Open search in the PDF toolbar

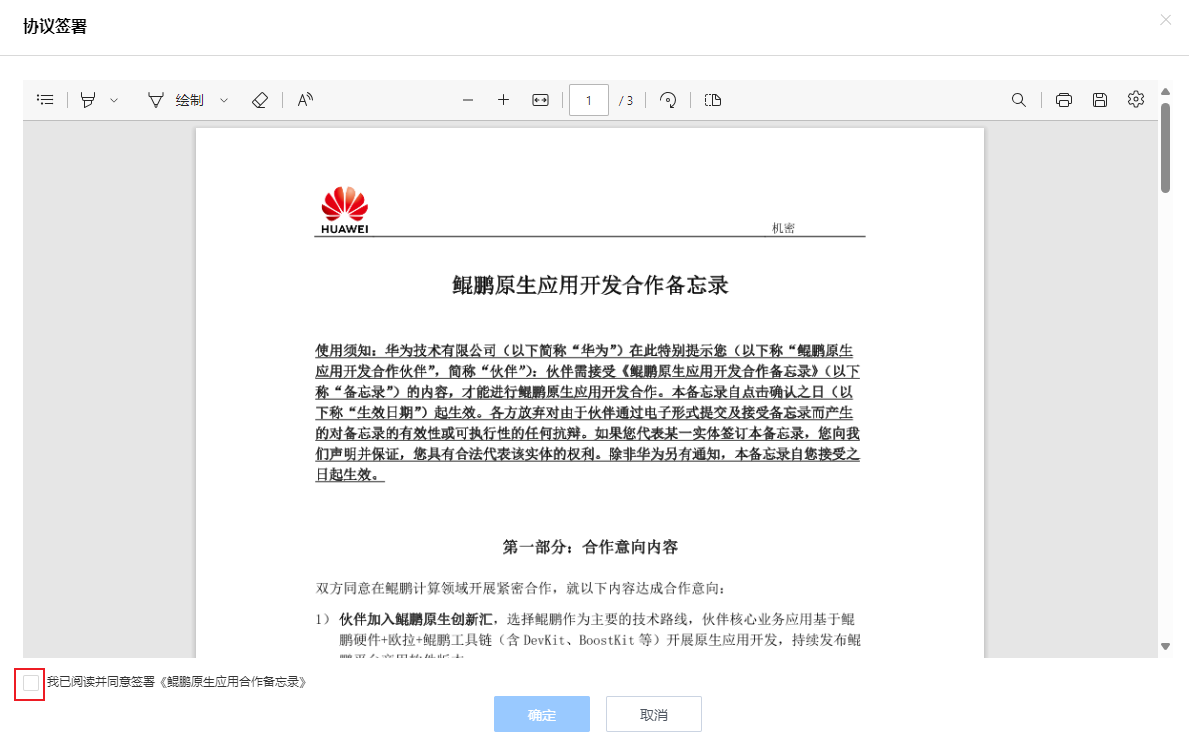point(1018,100)
